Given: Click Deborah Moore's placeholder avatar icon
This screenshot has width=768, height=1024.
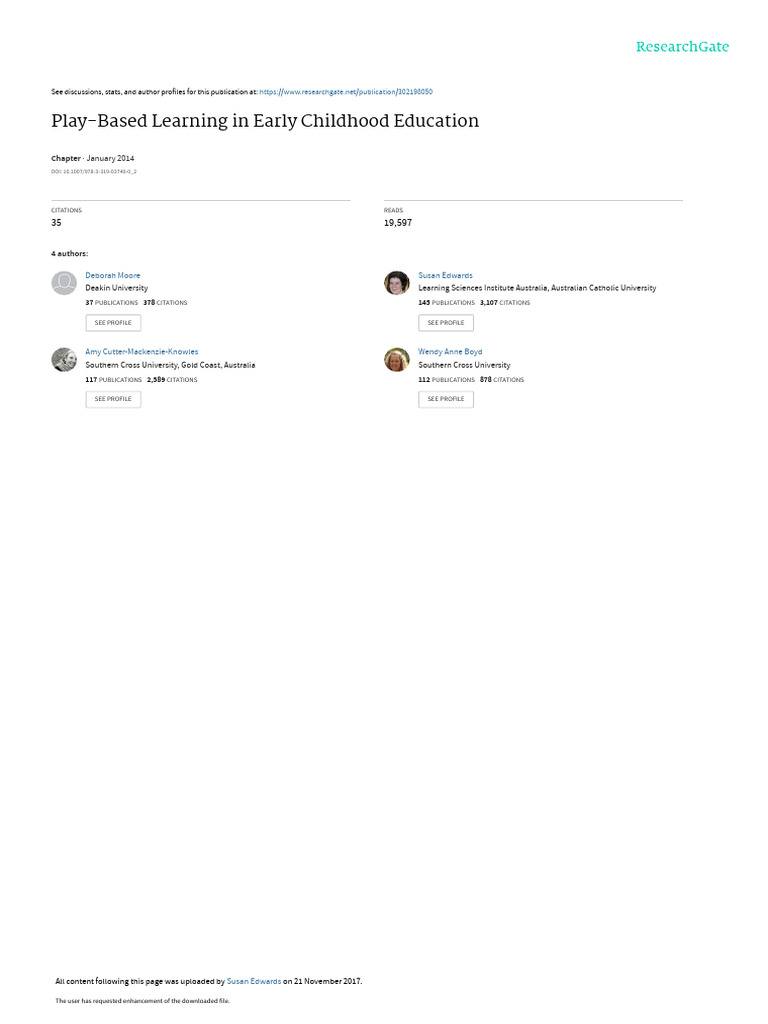Looking at the screenshot, I should (x=64, y=283).
